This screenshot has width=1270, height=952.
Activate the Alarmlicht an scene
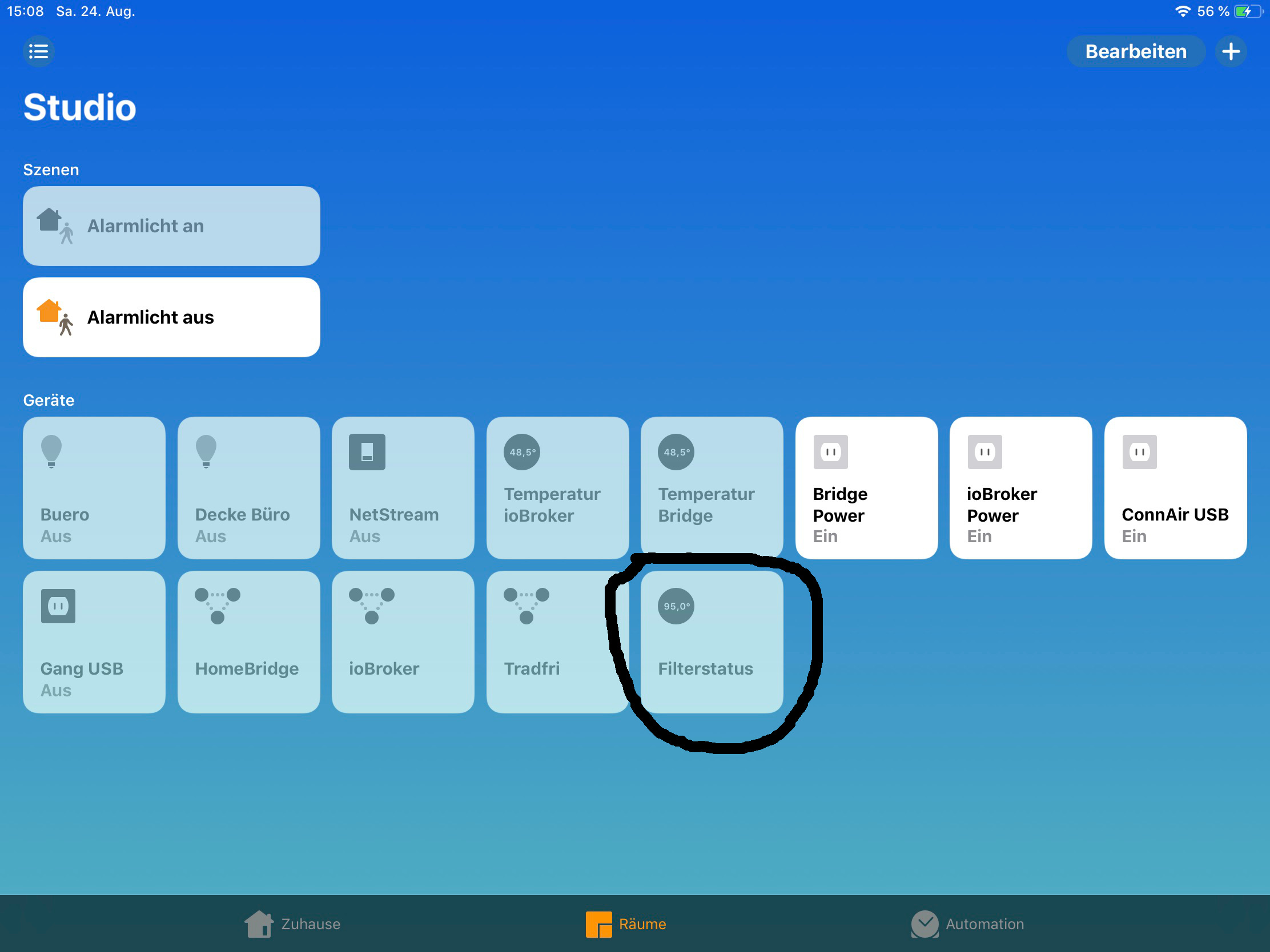[171, 226]
